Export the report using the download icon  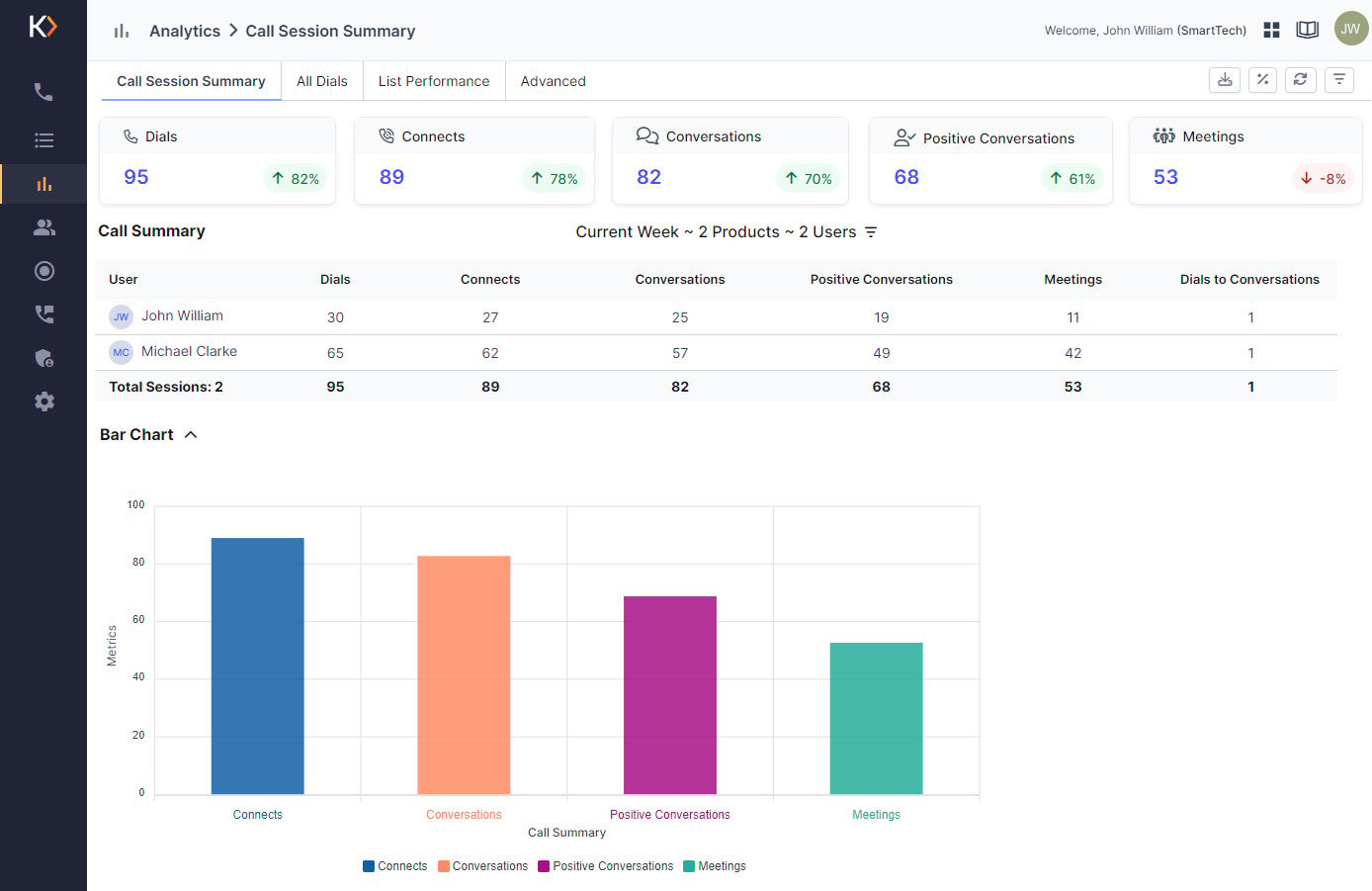click(x=1224, y=79)
